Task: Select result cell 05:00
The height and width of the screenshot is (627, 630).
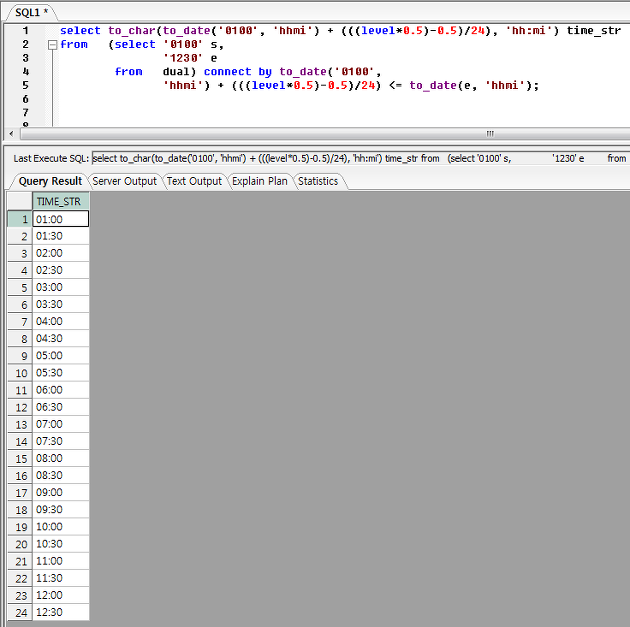Action: click(x=61, y=356)
